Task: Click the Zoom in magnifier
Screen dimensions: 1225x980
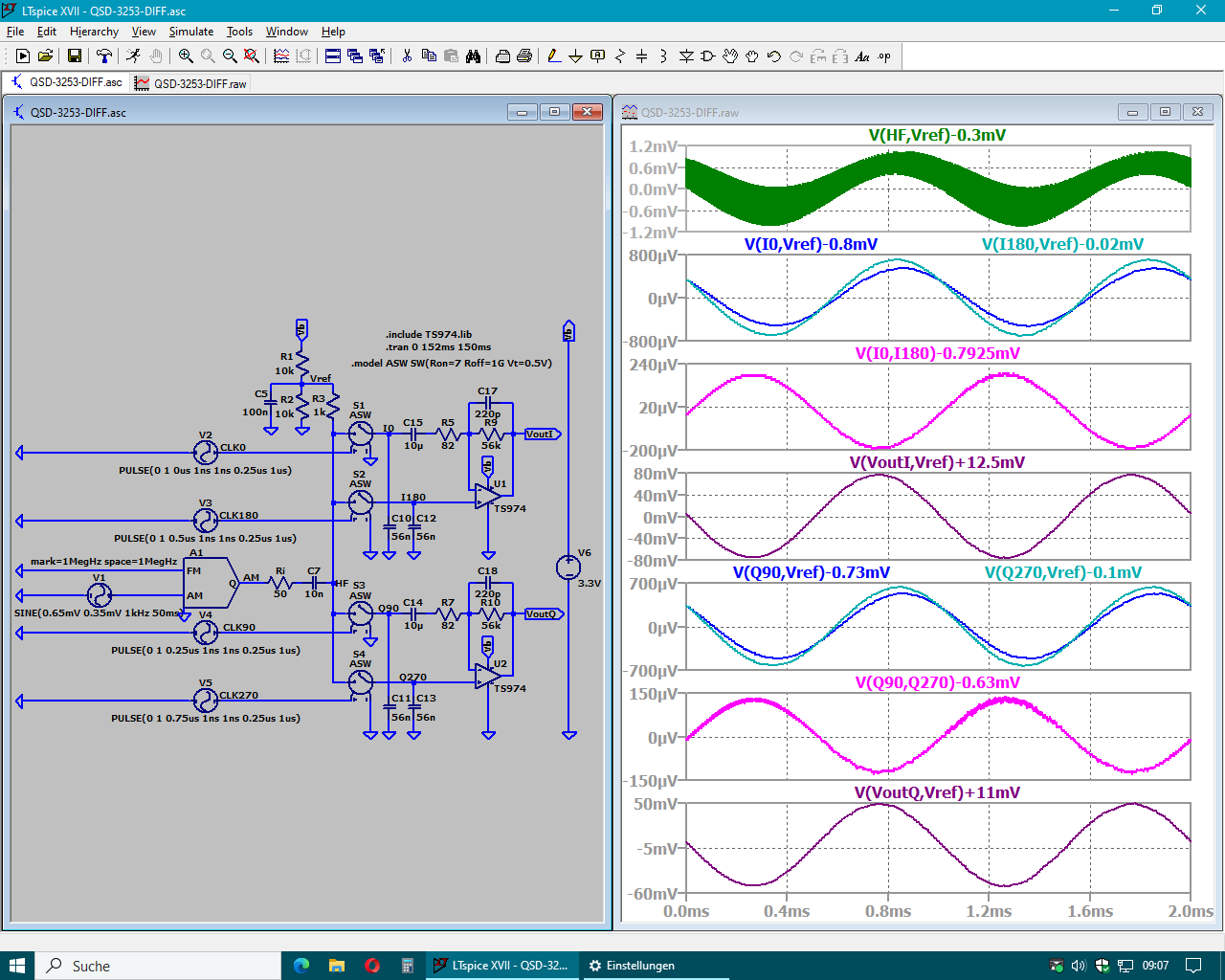Action: coord(186,56)
